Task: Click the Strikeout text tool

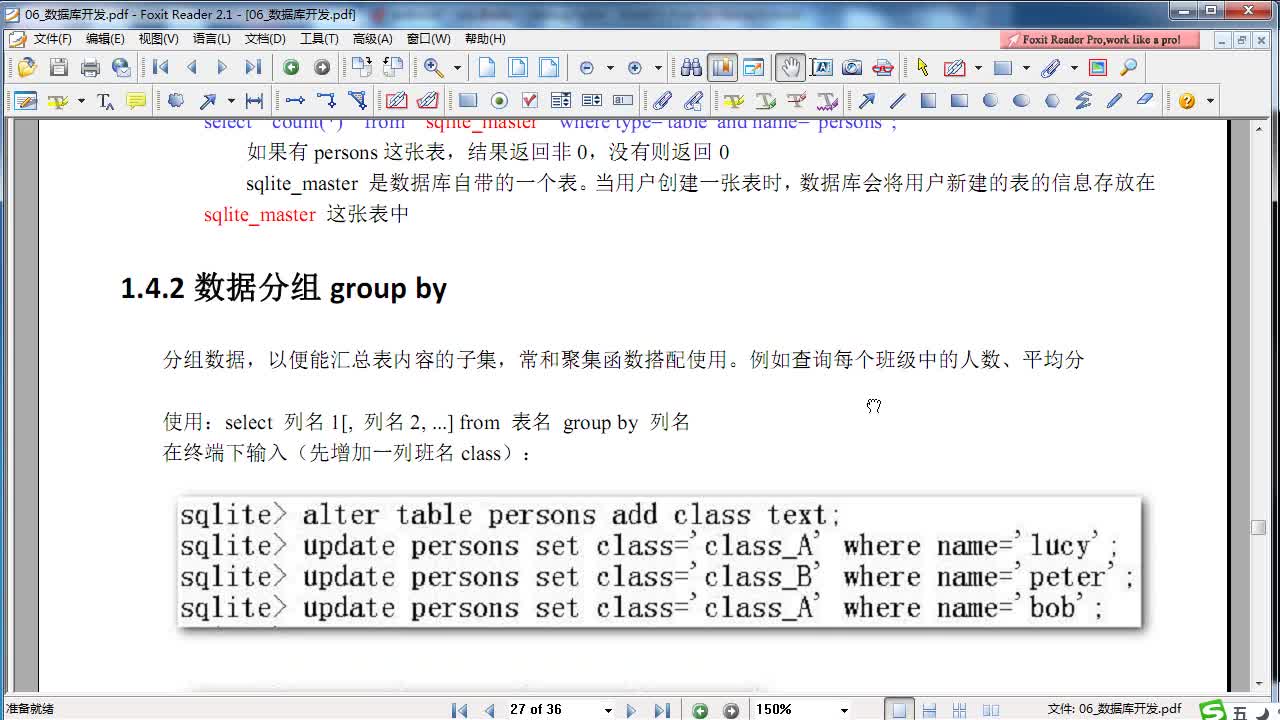Action: tap(797, 101)
